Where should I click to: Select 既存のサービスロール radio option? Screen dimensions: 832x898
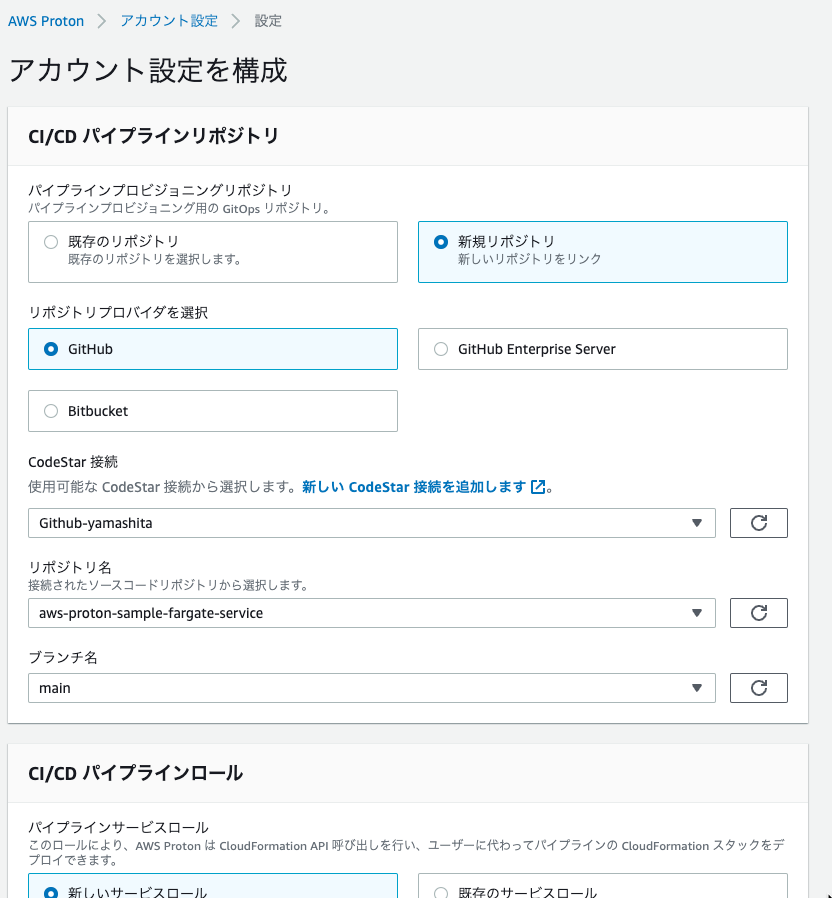click(441, 892)
